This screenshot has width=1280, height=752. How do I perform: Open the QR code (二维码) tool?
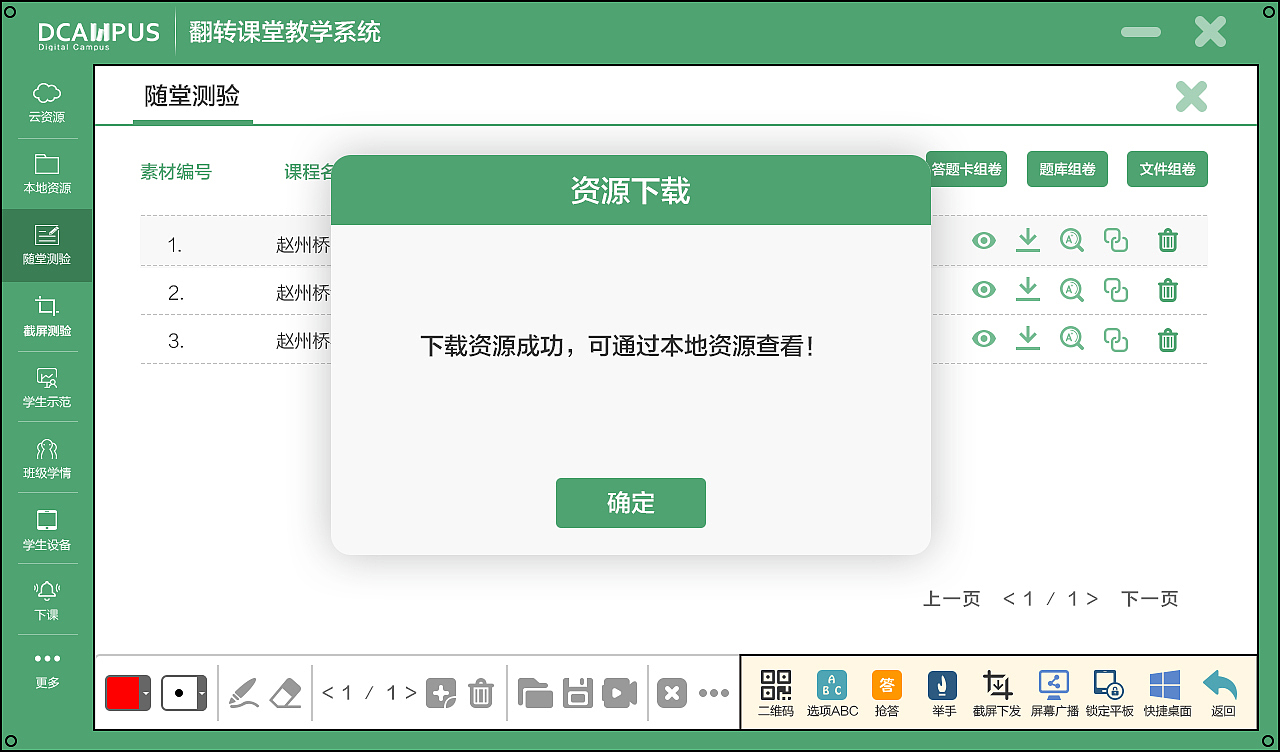(x=775, y=692)
